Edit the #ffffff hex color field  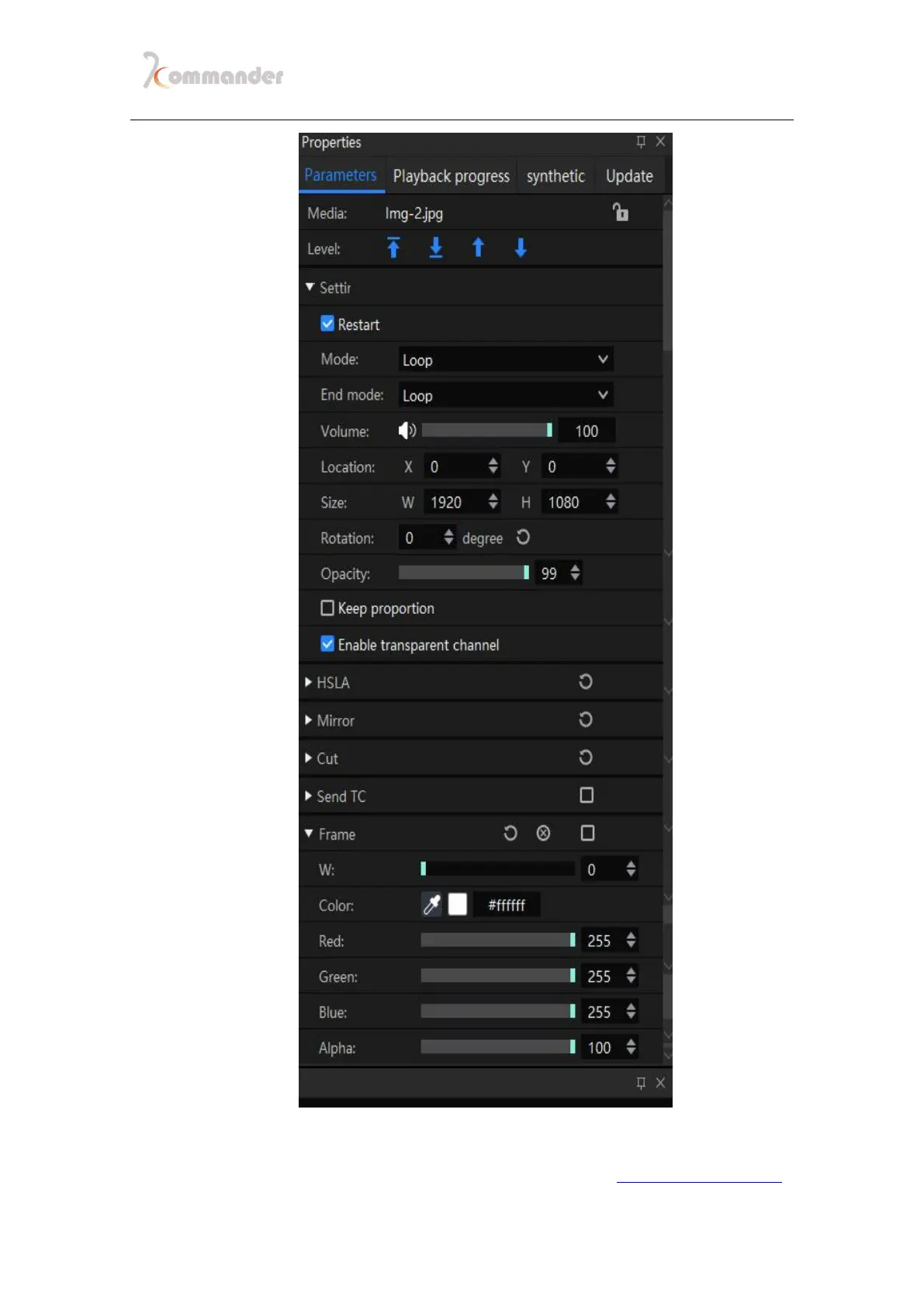tap(507, 905)
